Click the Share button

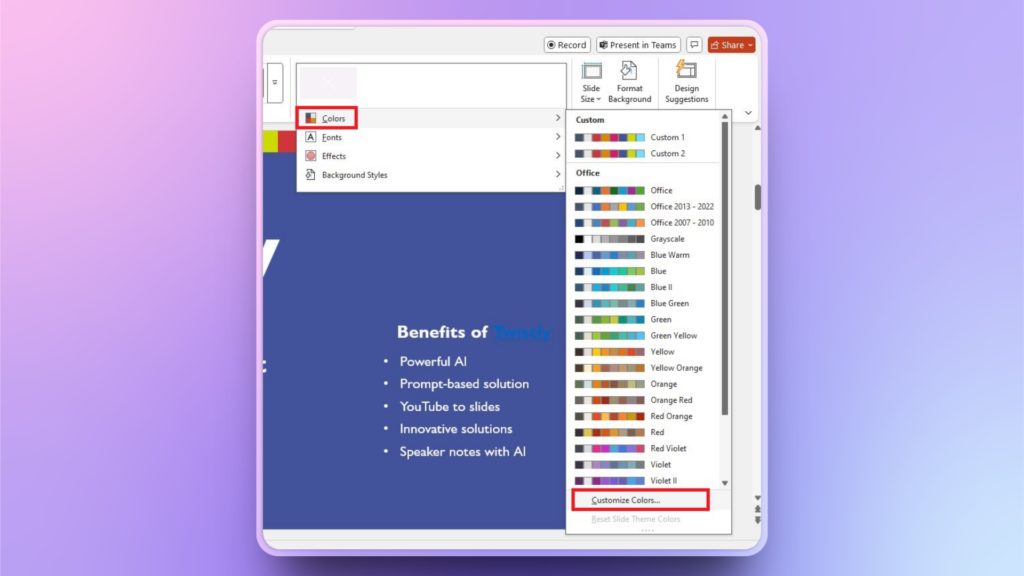730,45
